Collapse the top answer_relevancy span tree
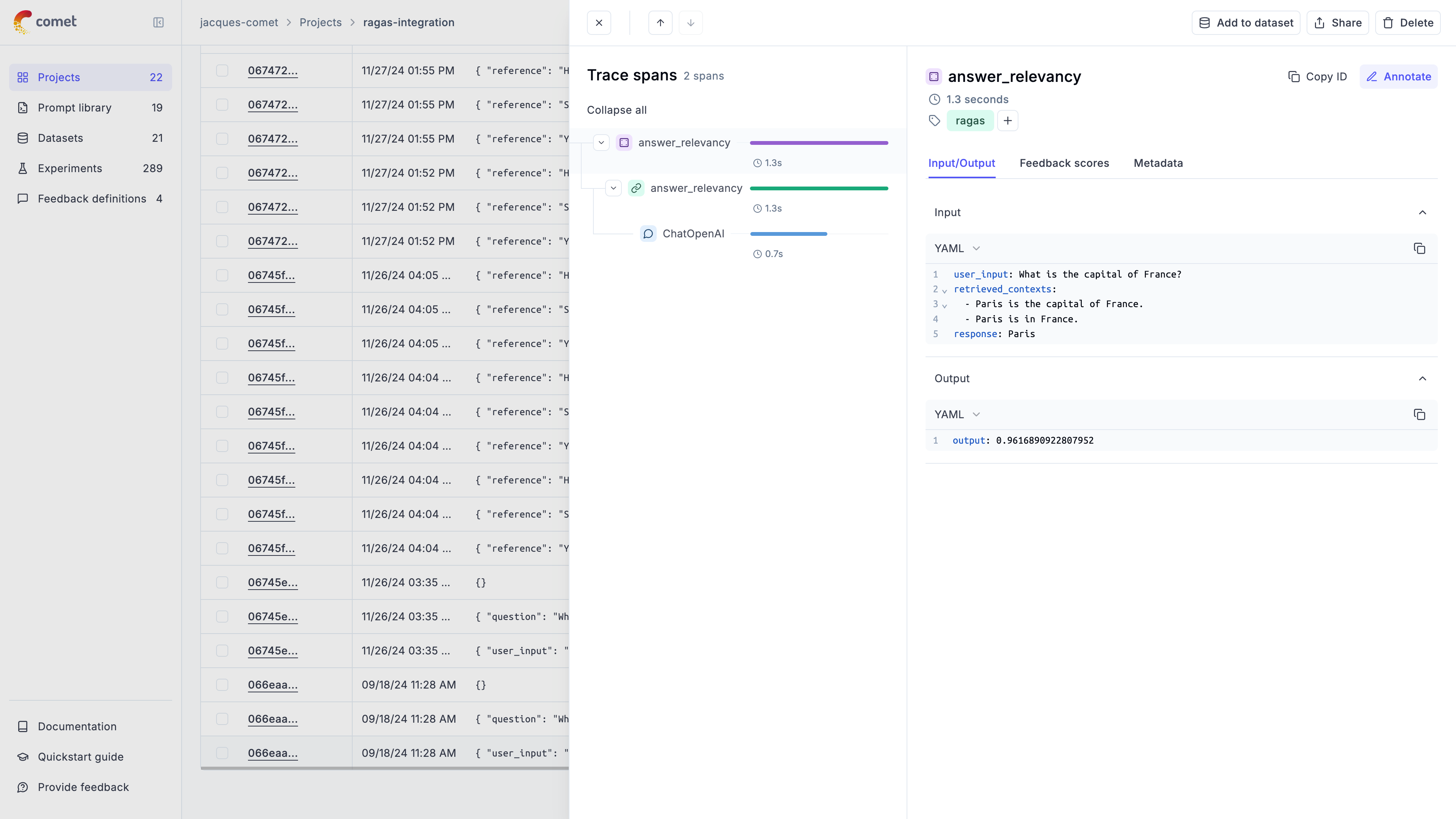Viewport: 1456px width, 819px height. click(x=601, y=143)
